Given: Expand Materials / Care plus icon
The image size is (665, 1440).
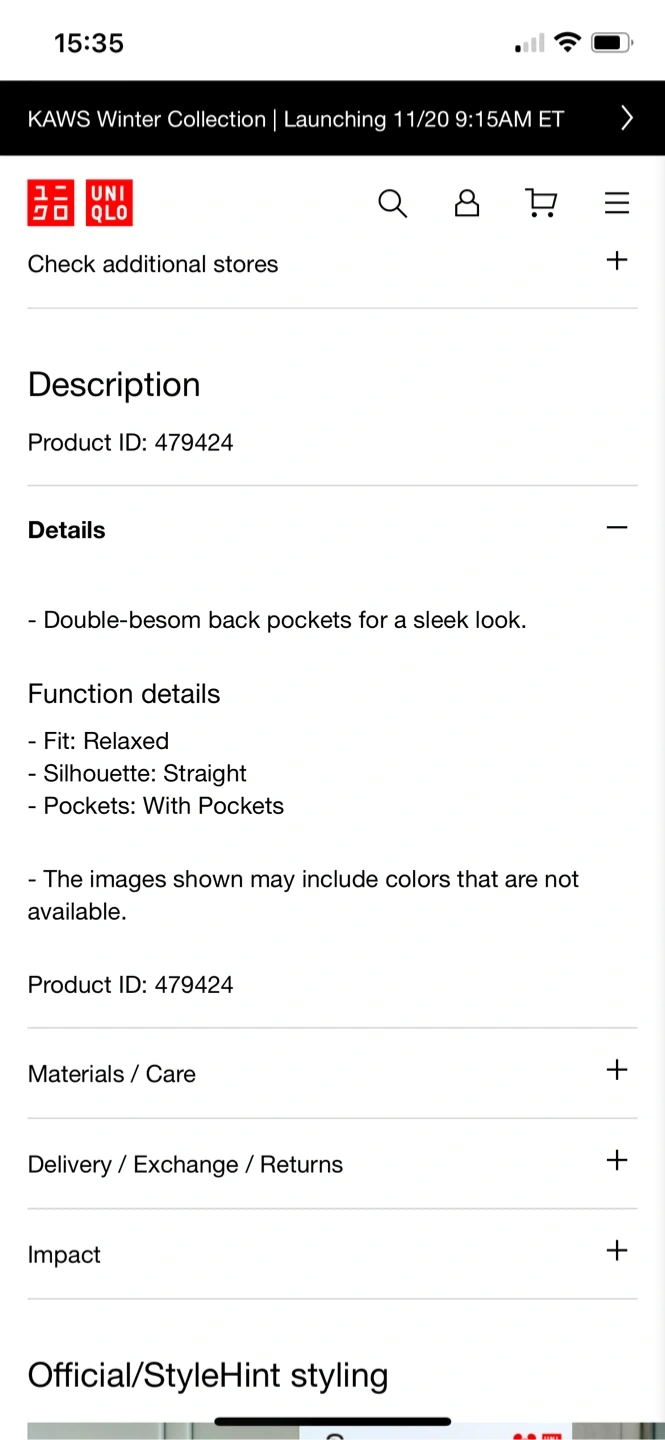Looking at the screenshot, I should pyautogui.click(x=617, y=1070).
